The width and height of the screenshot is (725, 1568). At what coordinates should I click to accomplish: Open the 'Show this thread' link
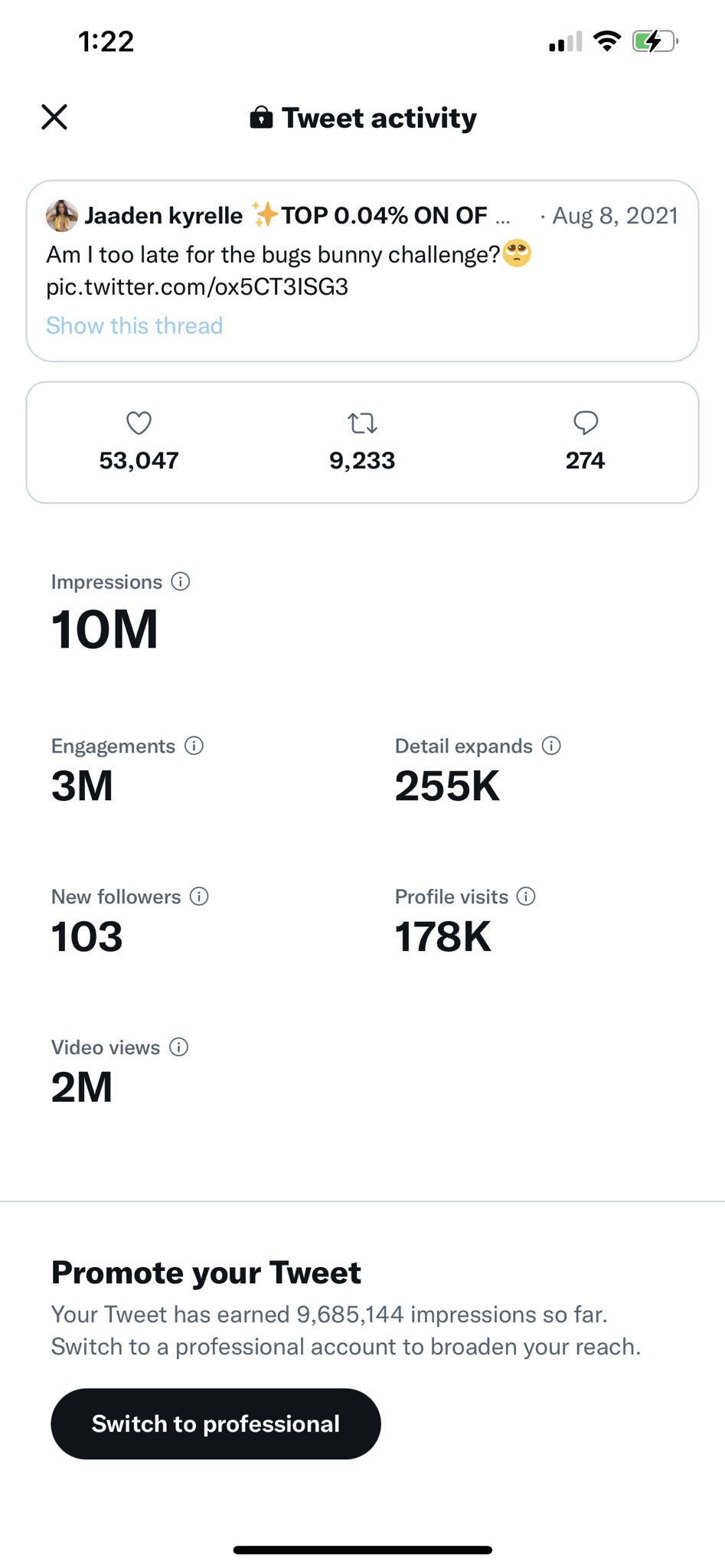coord(135,325)
